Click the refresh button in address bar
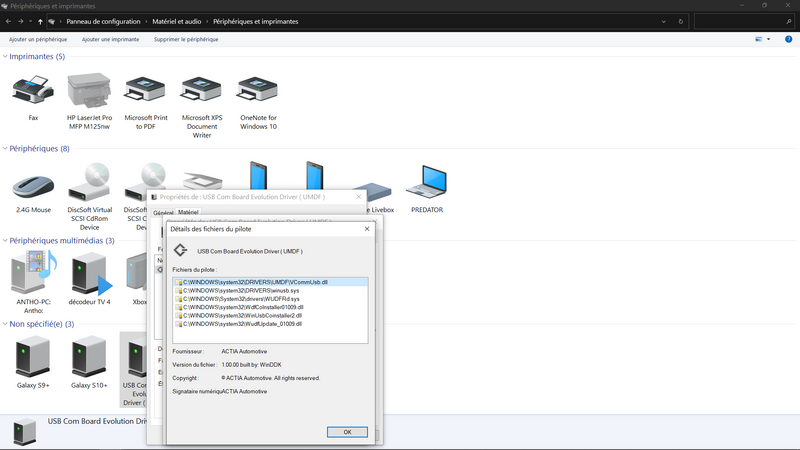The height and width of the screenshot is (450, 800). coord(681,21)
